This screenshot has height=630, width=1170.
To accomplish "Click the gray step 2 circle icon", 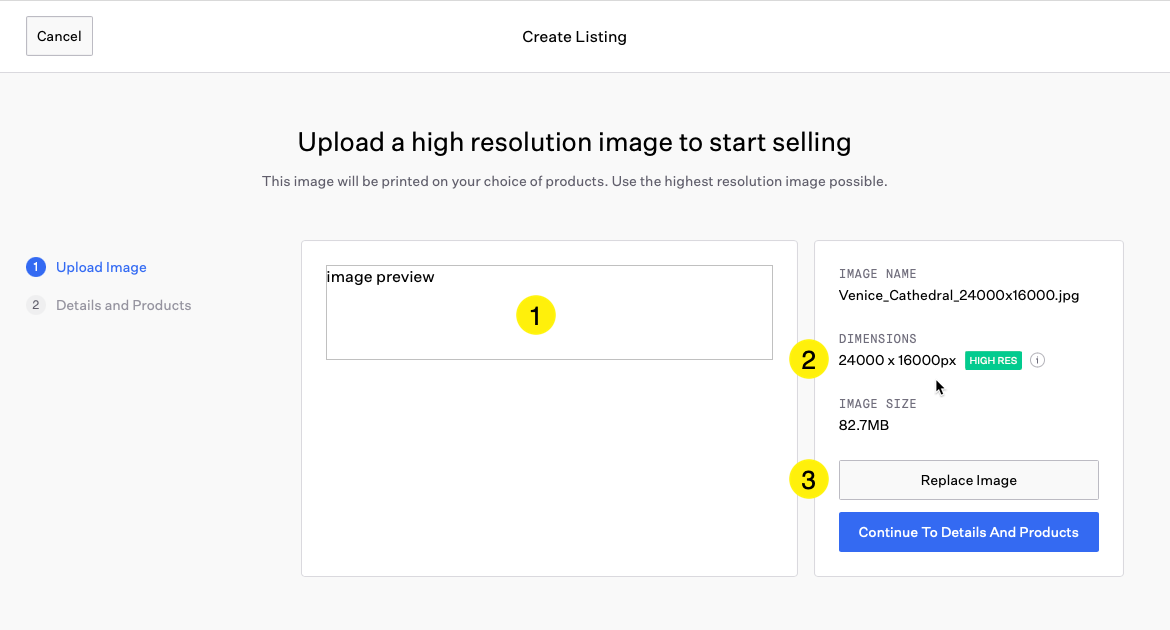I will click(x=36, y=305).
